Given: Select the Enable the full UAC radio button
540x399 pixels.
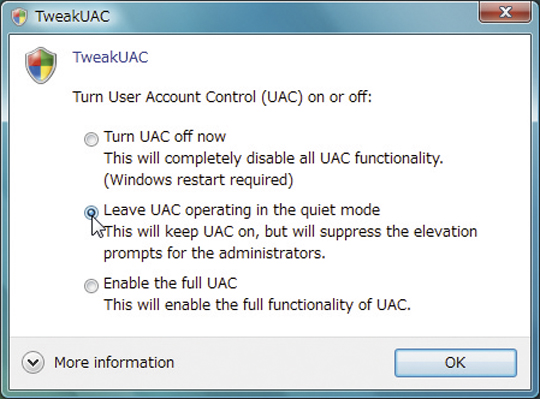Looking at the screenshot, I should (x=91, y=286).
